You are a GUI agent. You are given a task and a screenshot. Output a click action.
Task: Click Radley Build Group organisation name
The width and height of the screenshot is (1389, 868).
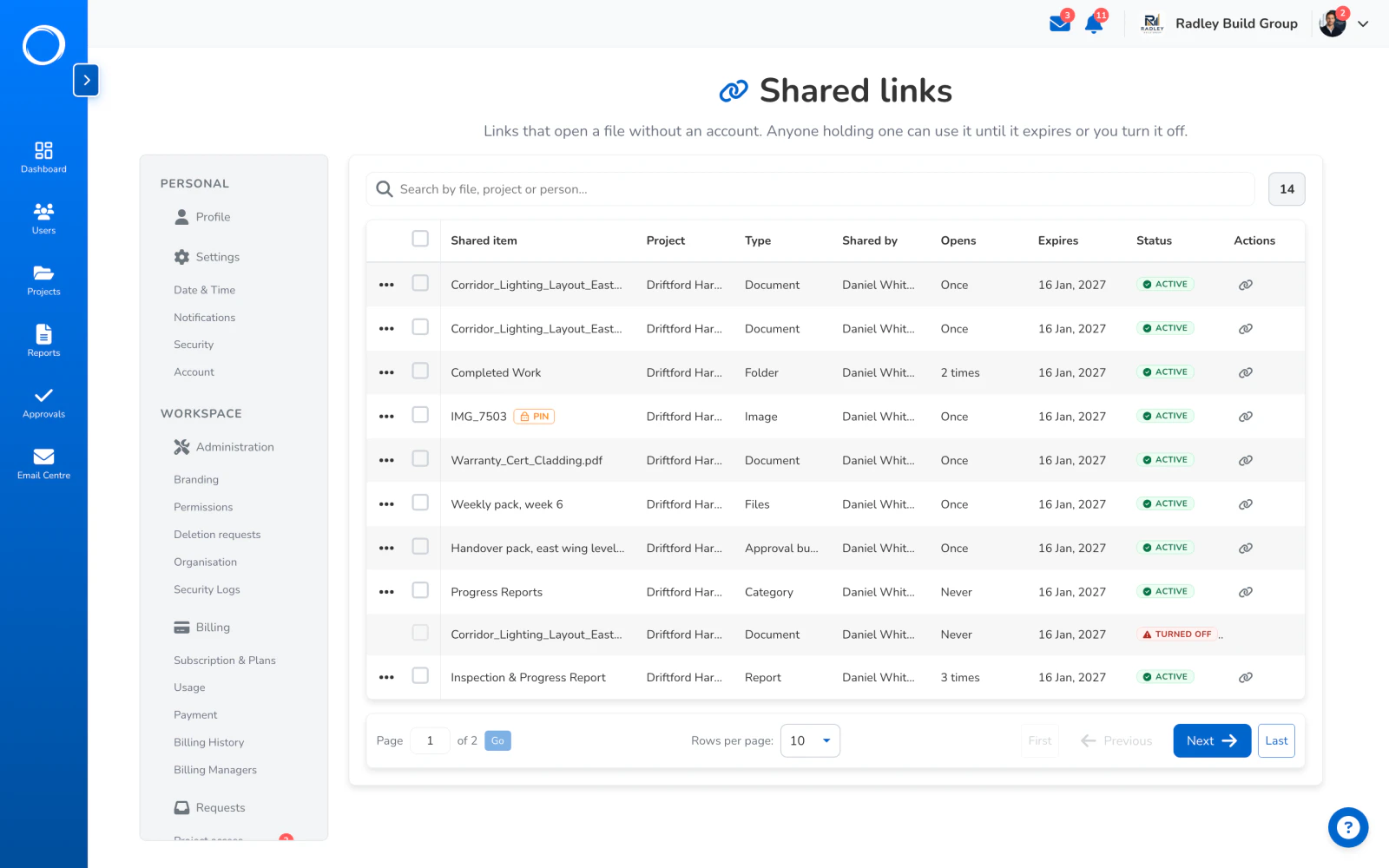click(x=1236, y=23)
